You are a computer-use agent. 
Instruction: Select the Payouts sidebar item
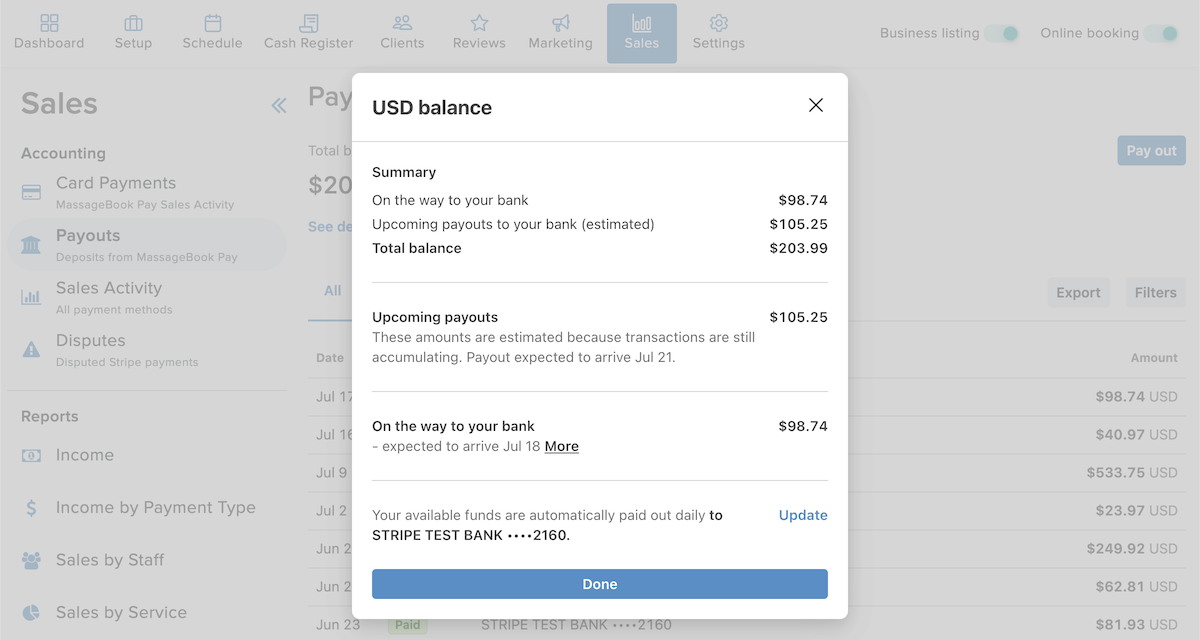[146, 245]
